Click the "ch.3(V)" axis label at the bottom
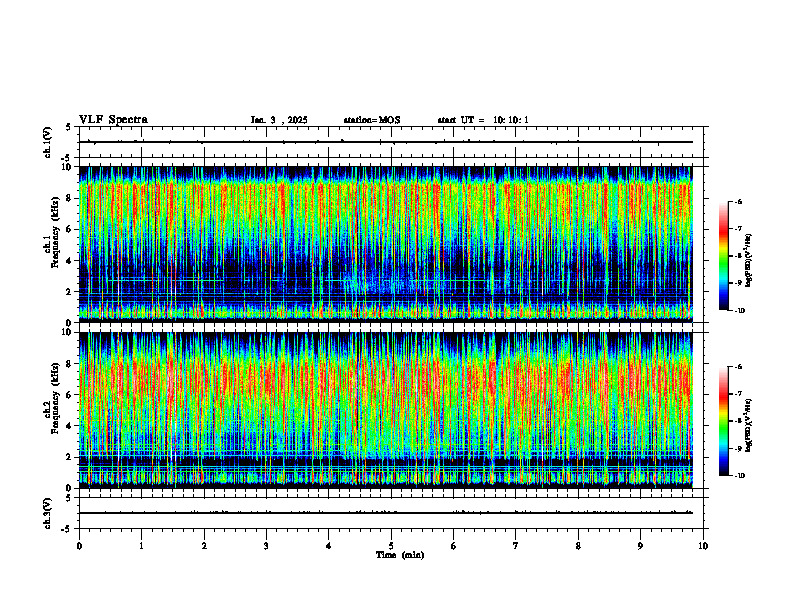 47,513
